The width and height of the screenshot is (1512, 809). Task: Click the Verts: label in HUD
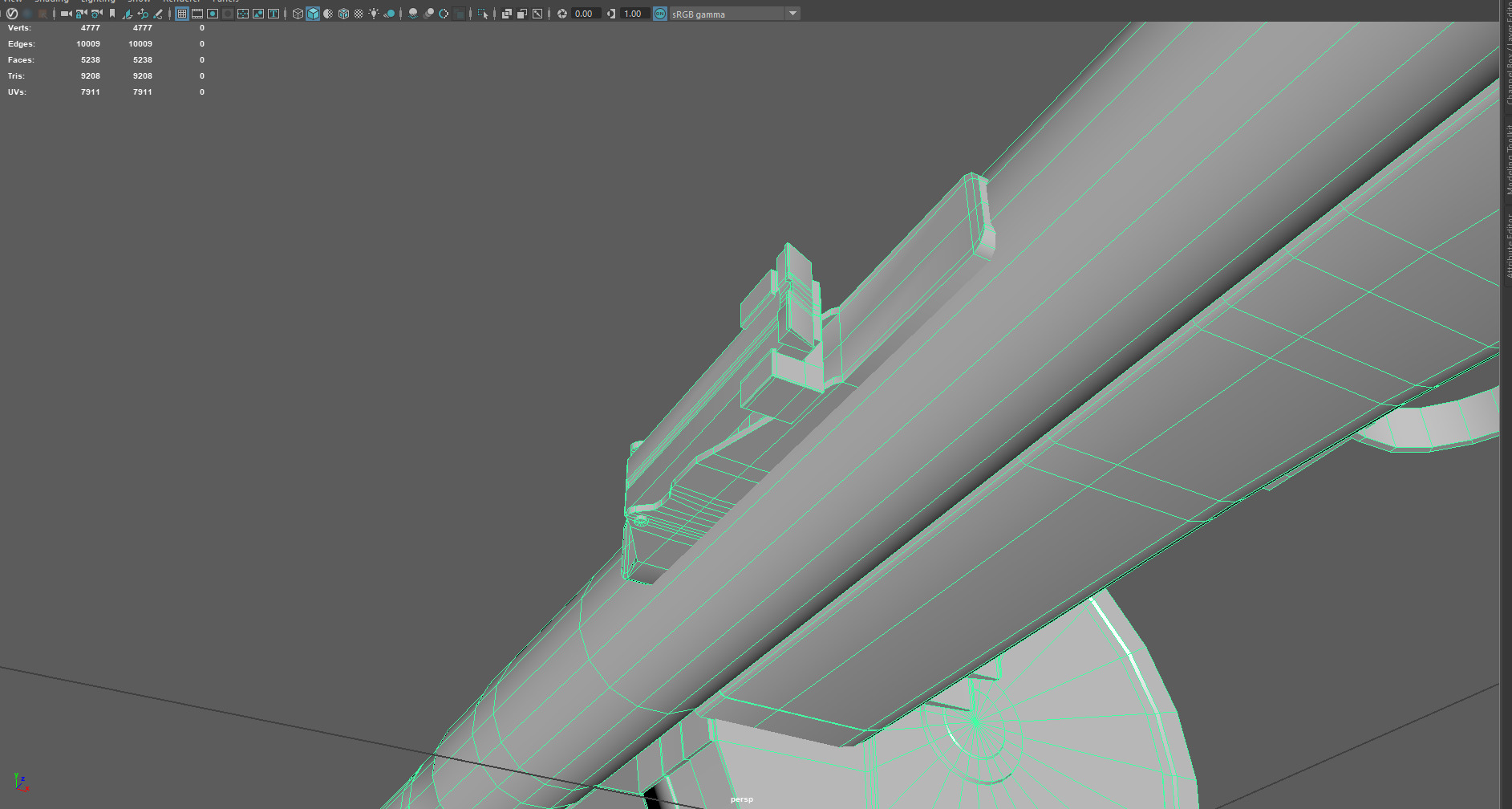click(19, 28)
